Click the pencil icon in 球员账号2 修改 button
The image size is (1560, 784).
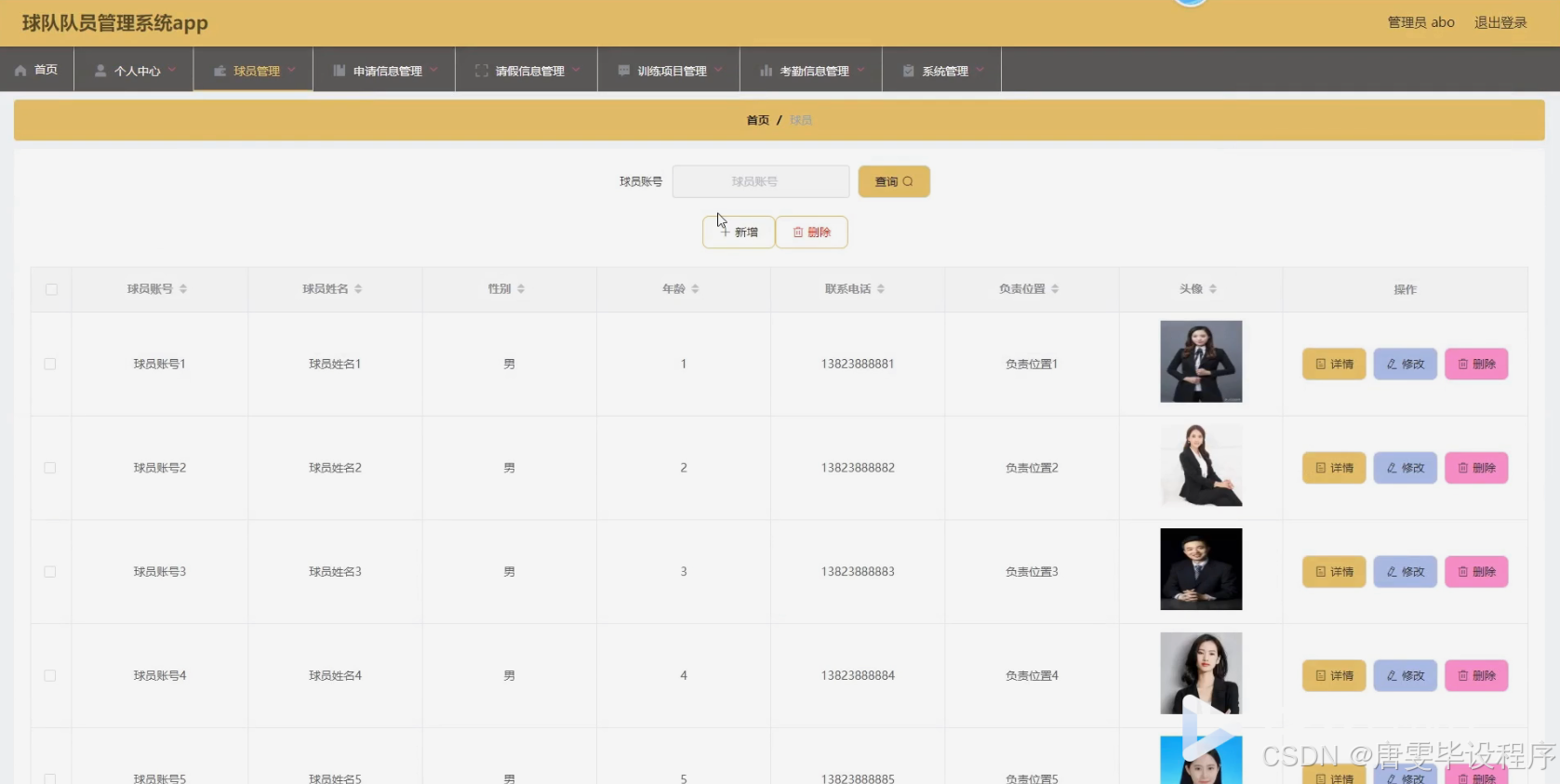pyautogui.click(x=1393, y=468)
